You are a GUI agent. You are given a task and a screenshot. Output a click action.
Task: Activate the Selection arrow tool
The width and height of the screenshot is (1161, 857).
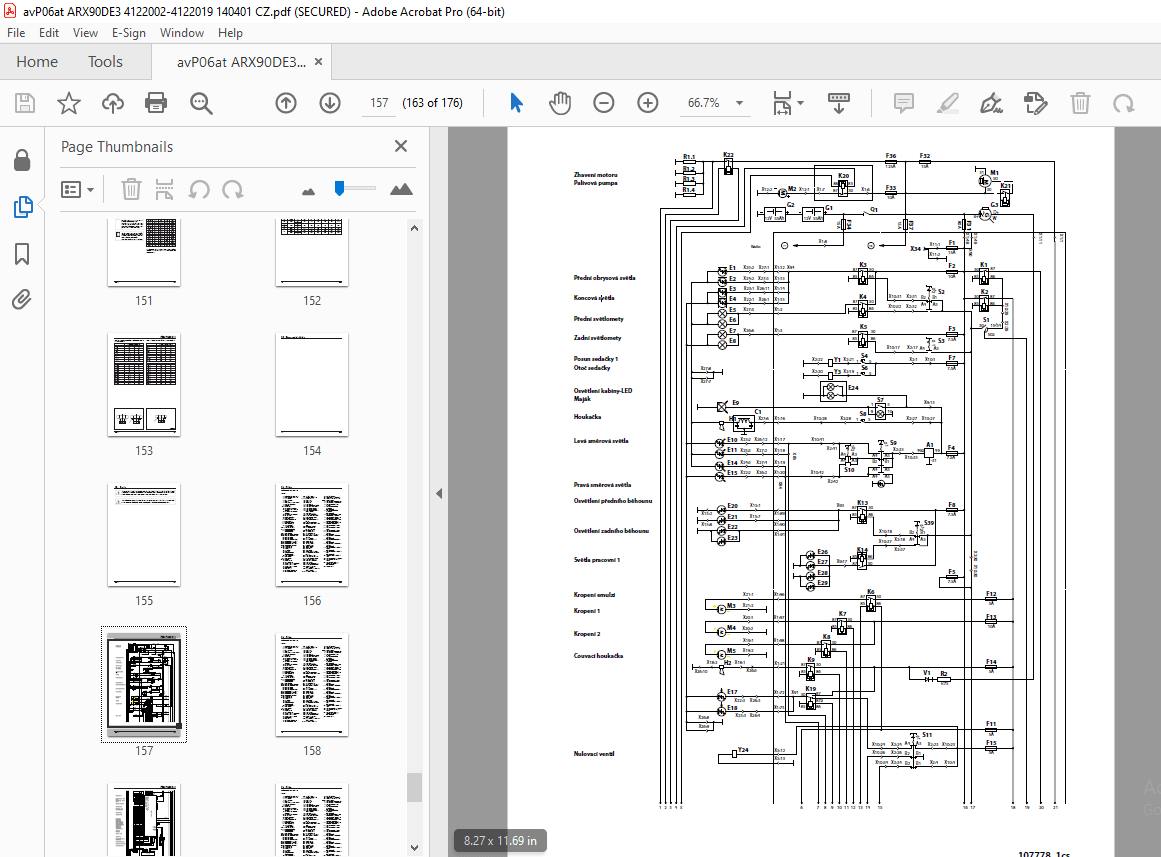pyautogui.click(x=516, y=103)
